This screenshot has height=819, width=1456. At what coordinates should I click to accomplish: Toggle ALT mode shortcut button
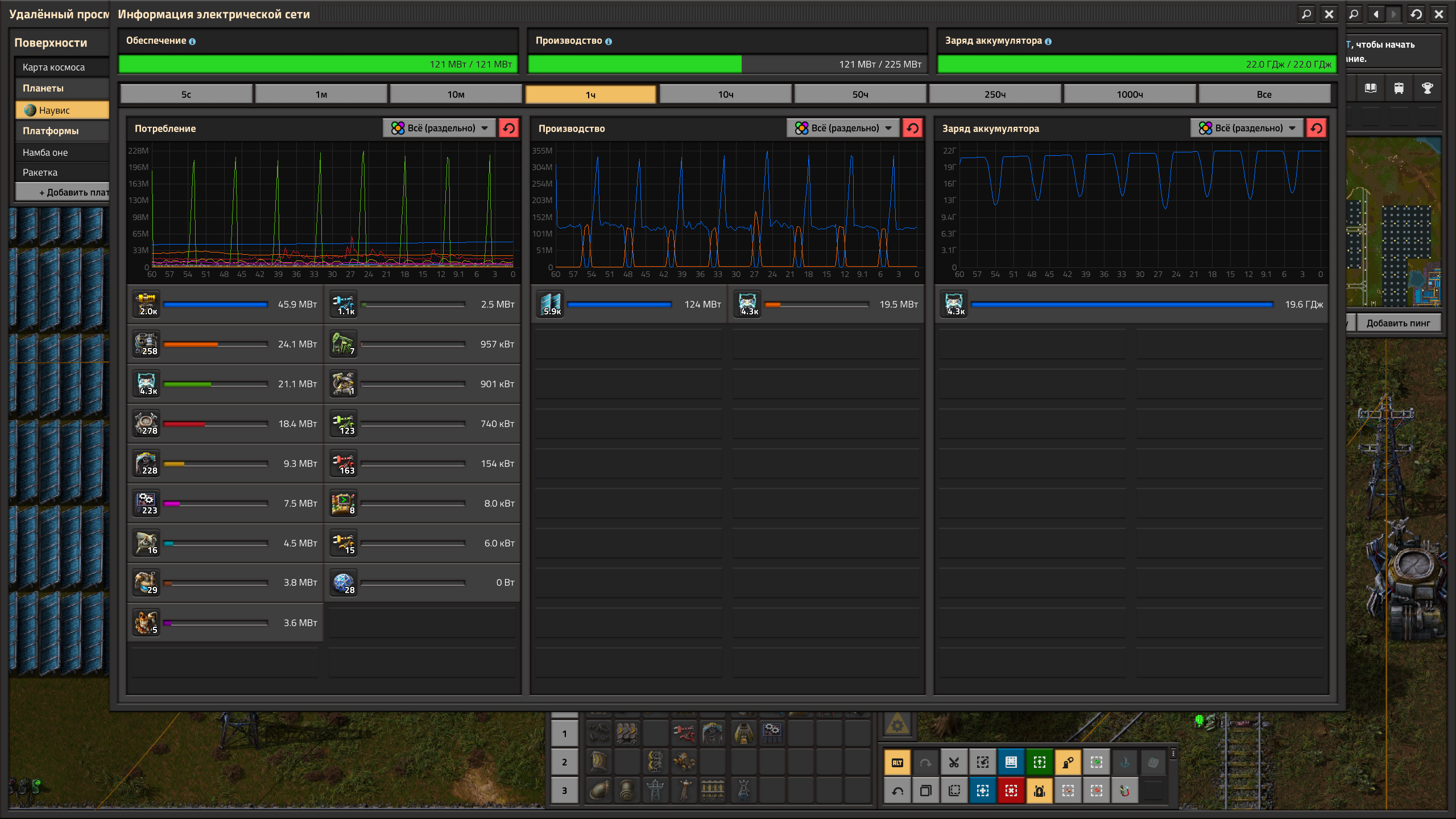pyautogui.click(x=897, y=763)
